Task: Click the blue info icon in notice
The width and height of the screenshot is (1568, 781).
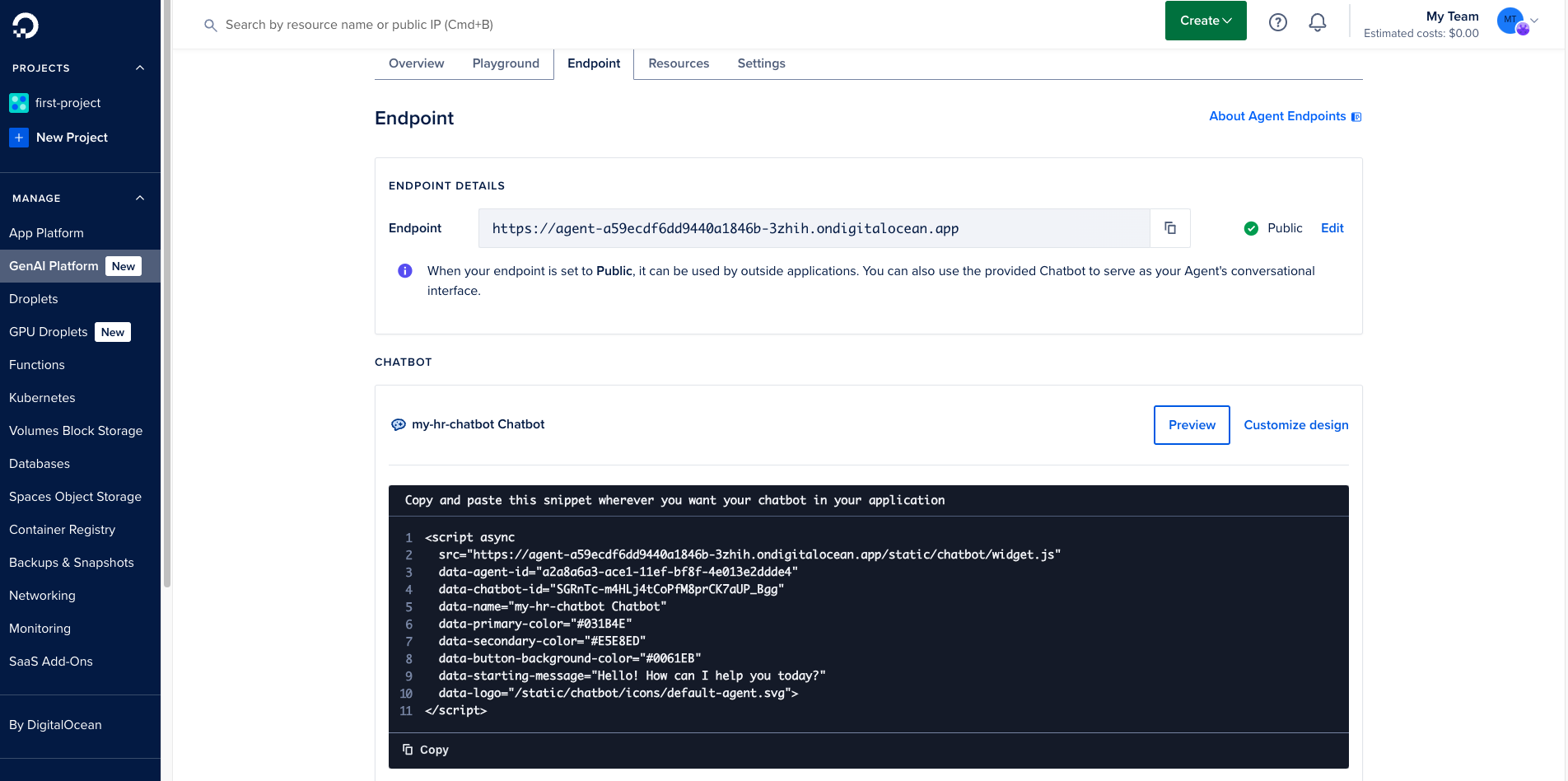Action: pos(405,271)
